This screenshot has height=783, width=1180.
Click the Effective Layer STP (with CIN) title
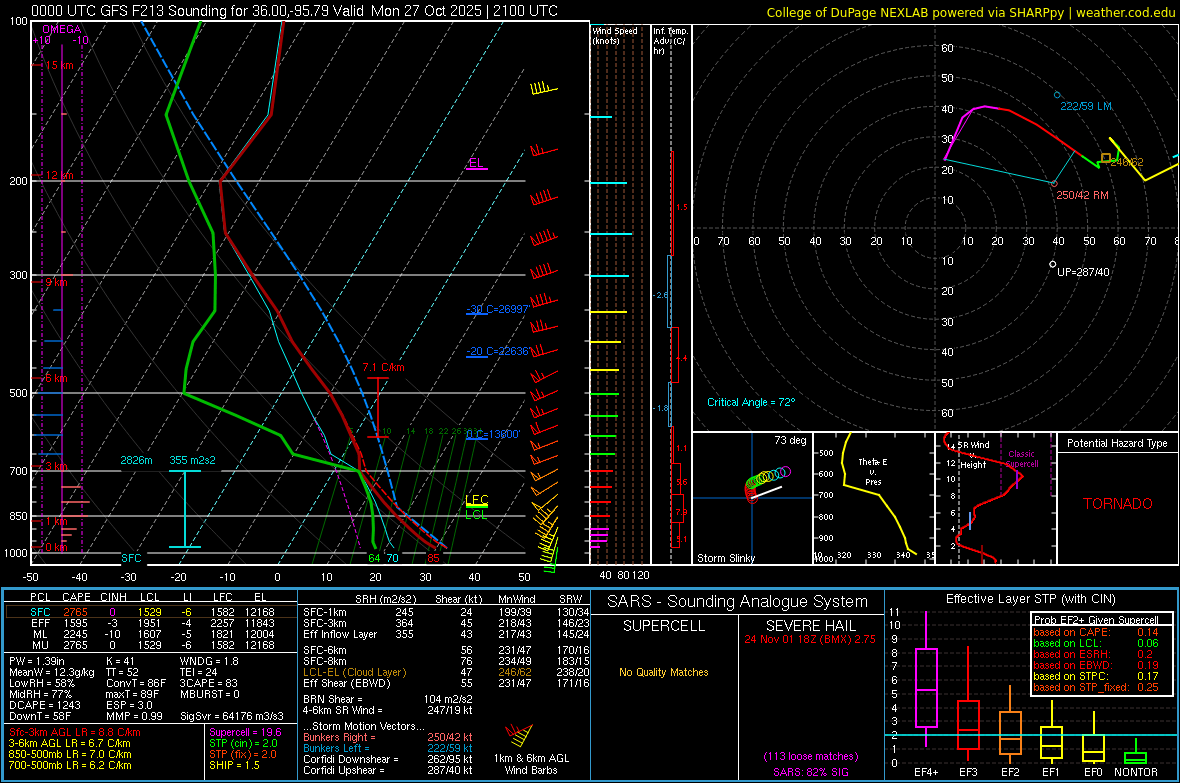[1030, 599]
